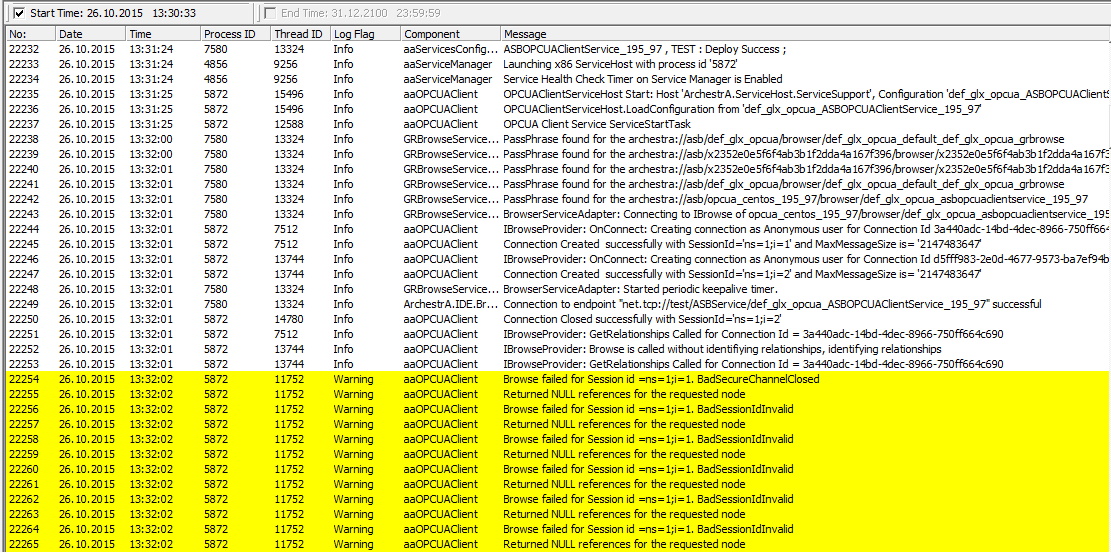This screenshot has width=1111, height=552.
Task: Sort by the Process ID column header
Action: (x=234, y=34)
